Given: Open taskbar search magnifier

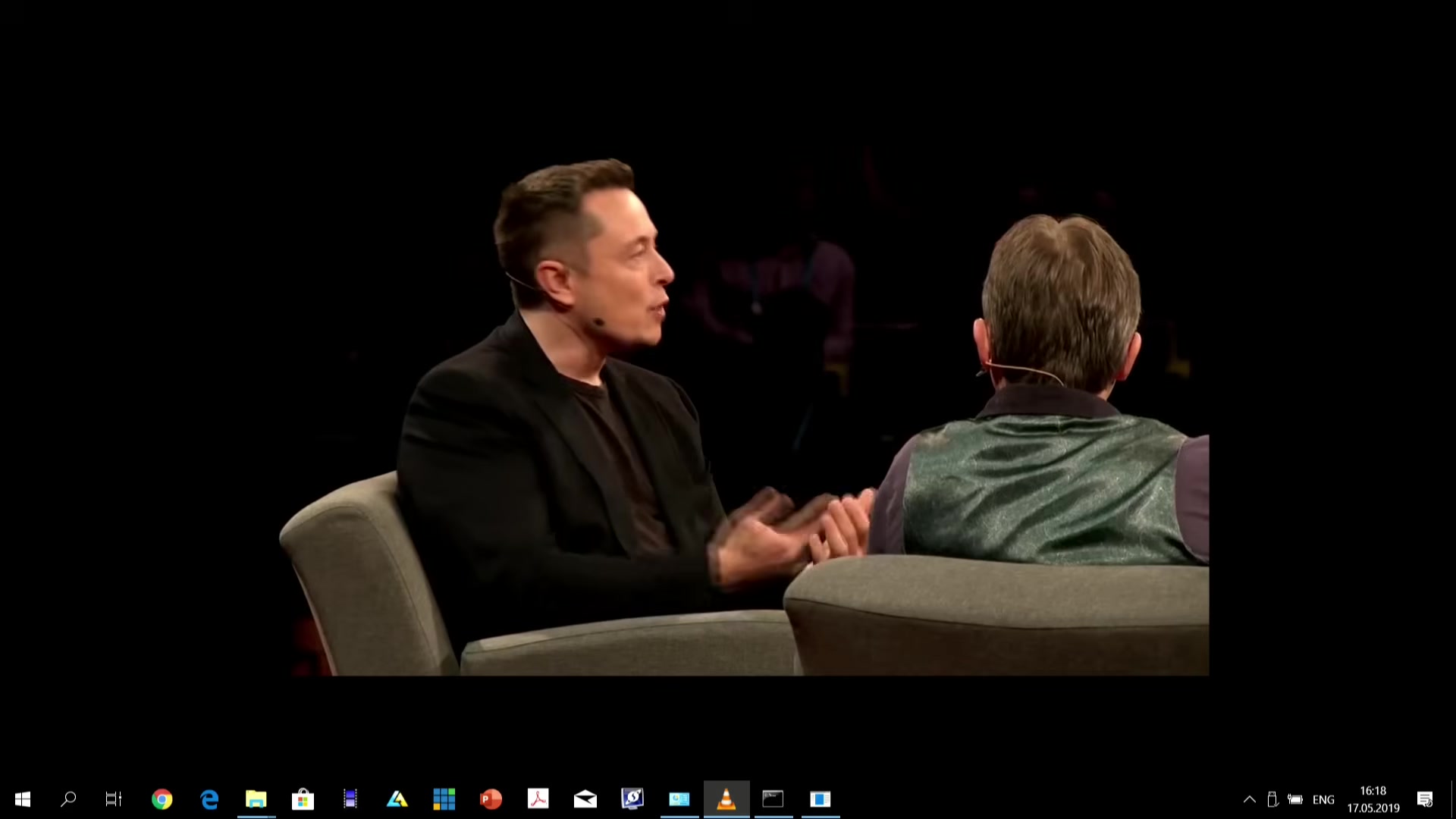Looking at the screenshot, I should click(x=68, y=799).
